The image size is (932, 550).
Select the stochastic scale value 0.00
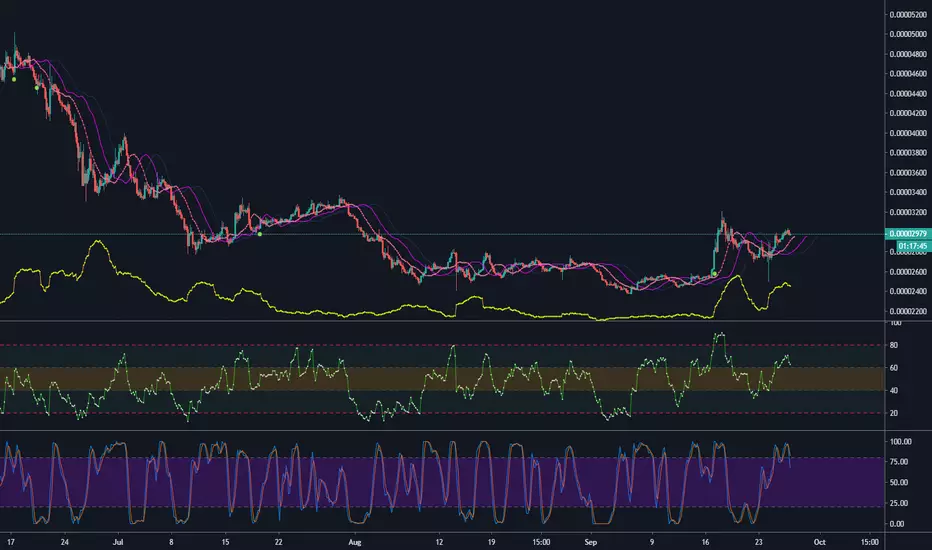897,524
